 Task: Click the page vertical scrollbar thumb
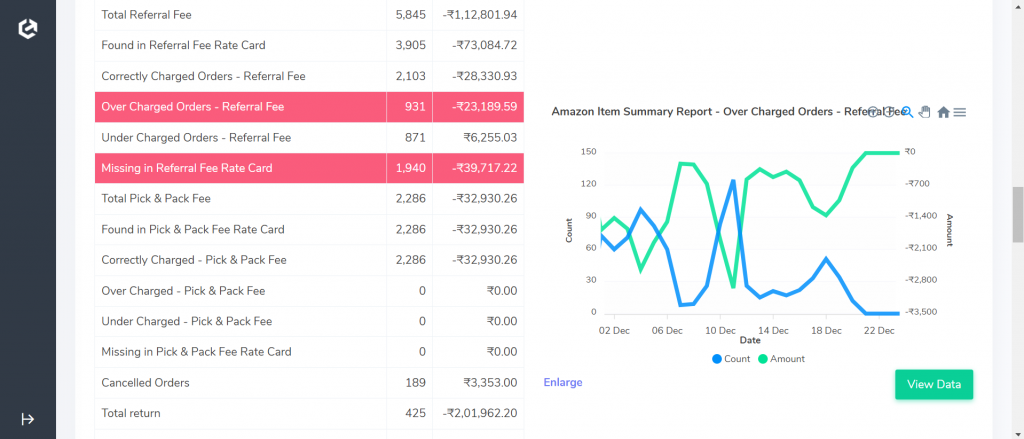click(x=1017, y=214)
